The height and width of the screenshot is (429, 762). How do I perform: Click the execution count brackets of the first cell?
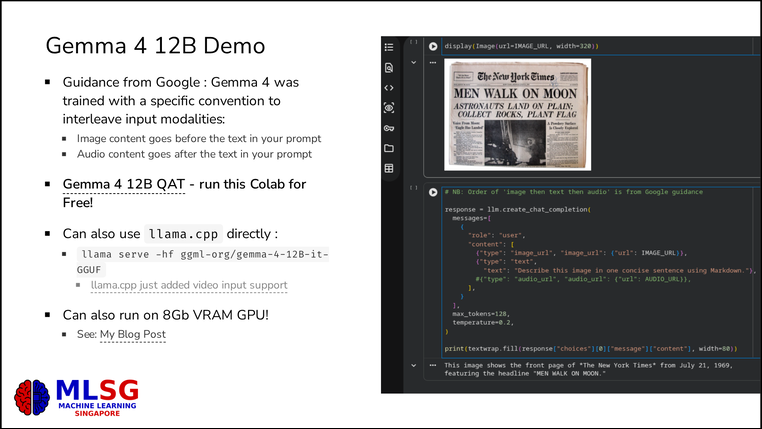pos(414,42)
